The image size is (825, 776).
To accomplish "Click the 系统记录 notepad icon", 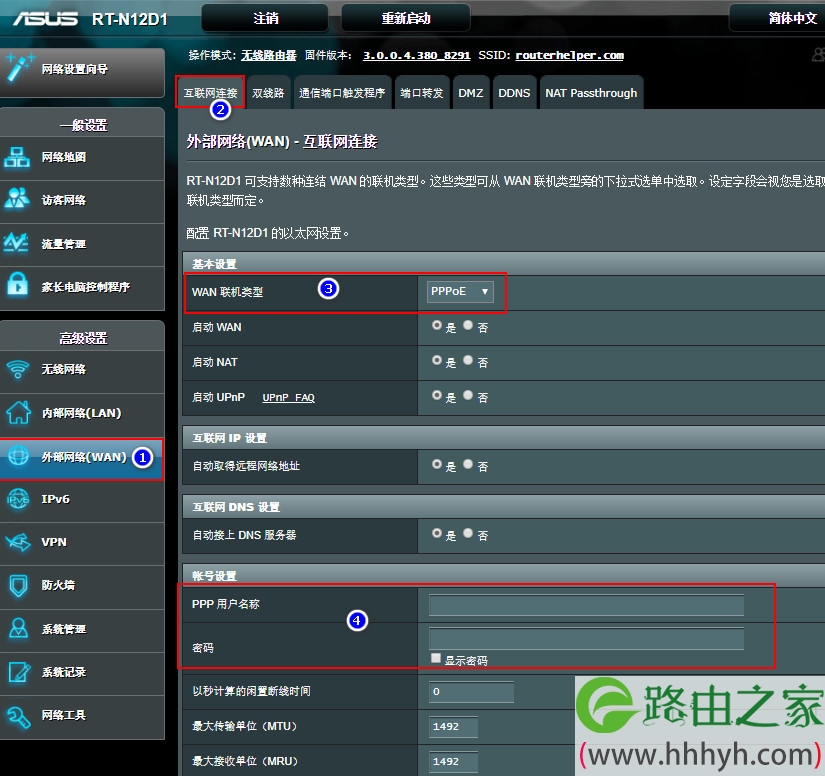I will (19, 672).
